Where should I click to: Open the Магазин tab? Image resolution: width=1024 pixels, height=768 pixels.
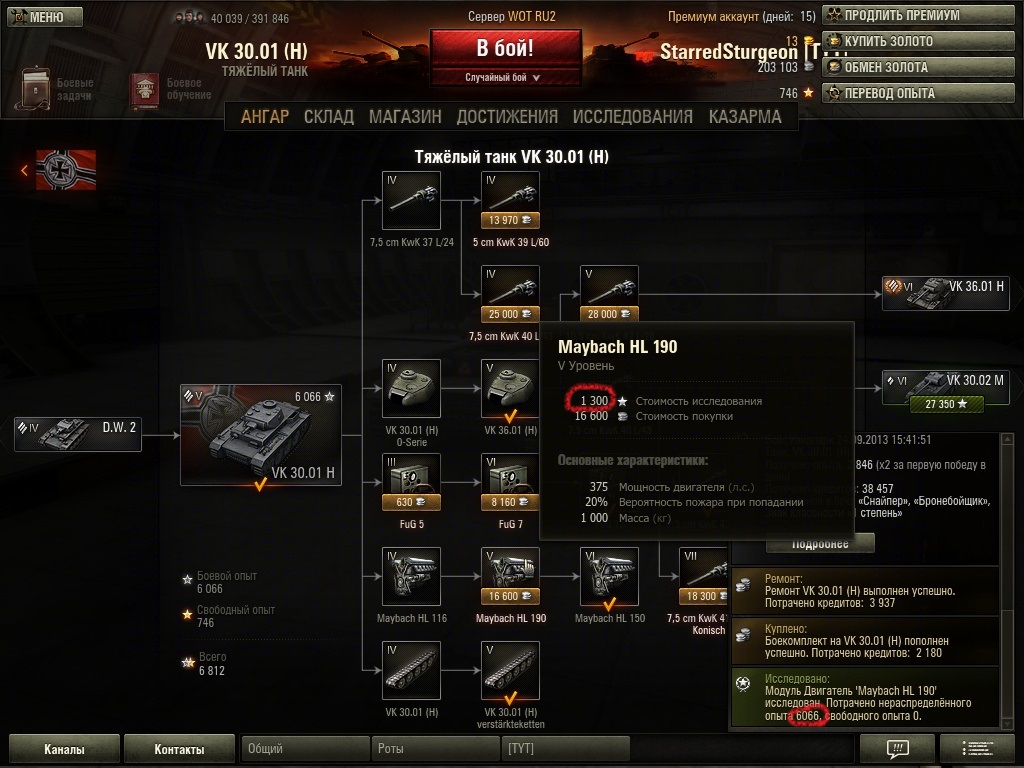click(x=405, y=117)
